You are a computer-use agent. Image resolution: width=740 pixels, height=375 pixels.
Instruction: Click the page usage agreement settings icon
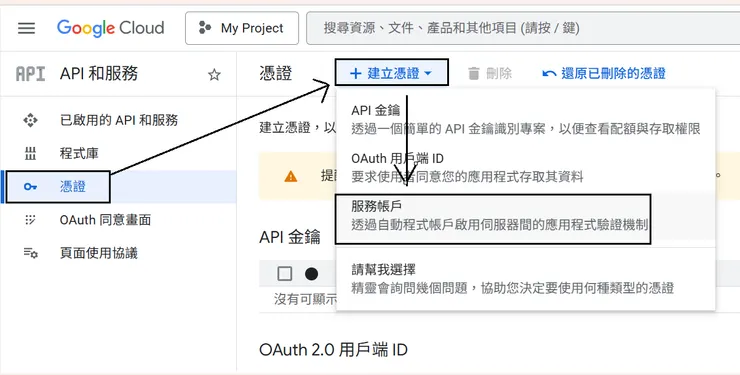point(31,253)
